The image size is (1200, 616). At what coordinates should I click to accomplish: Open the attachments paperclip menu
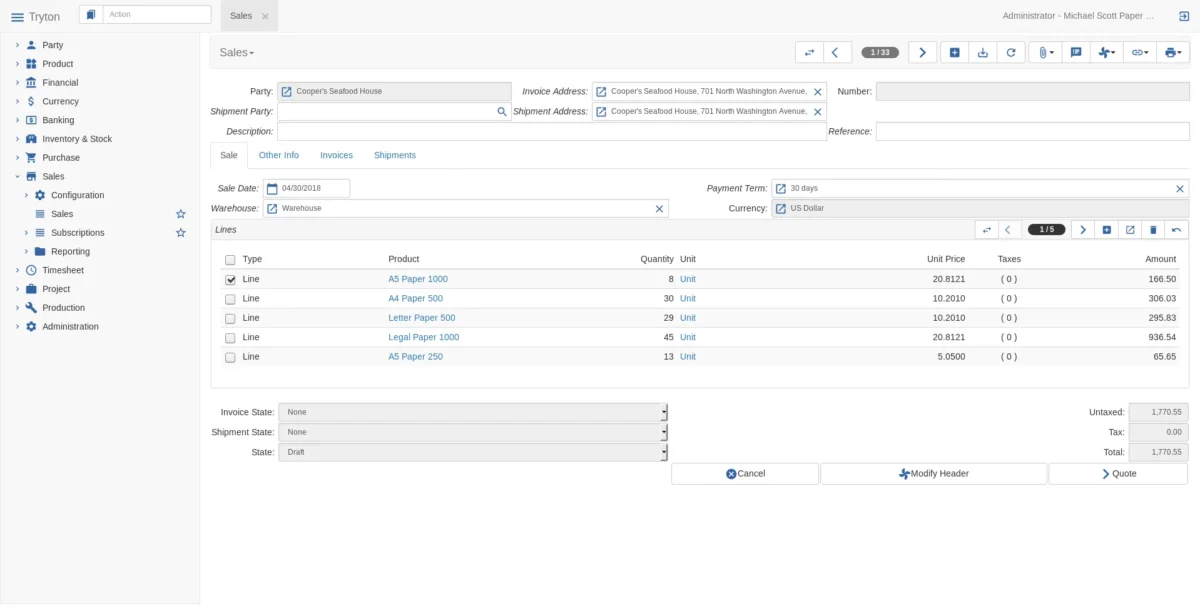coord(1045,52)
